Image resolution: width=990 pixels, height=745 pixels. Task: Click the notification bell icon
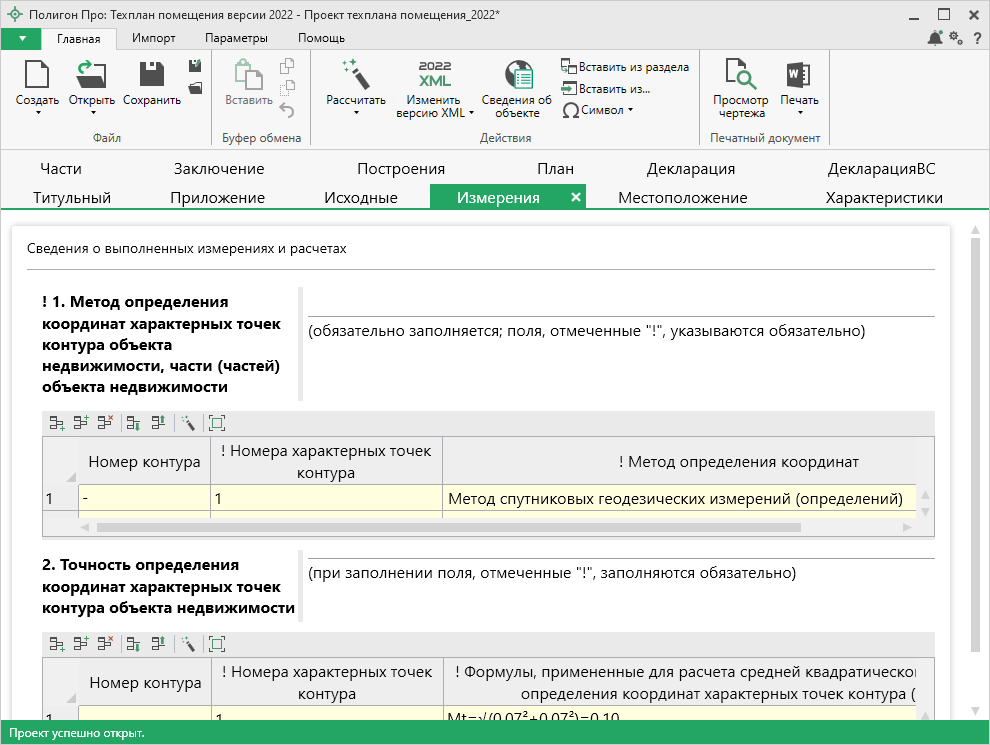point(934,38)
